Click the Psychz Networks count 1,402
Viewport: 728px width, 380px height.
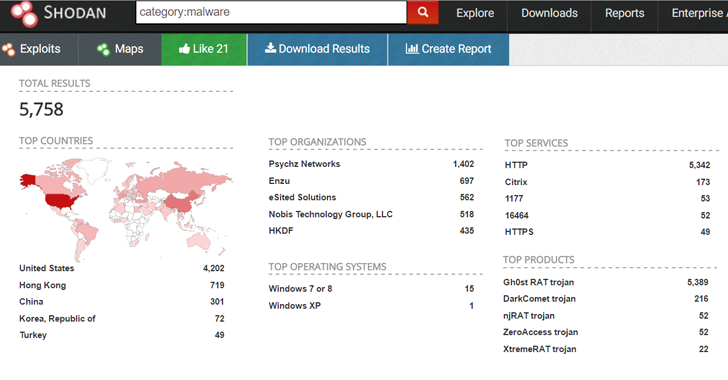coord(463,164)
